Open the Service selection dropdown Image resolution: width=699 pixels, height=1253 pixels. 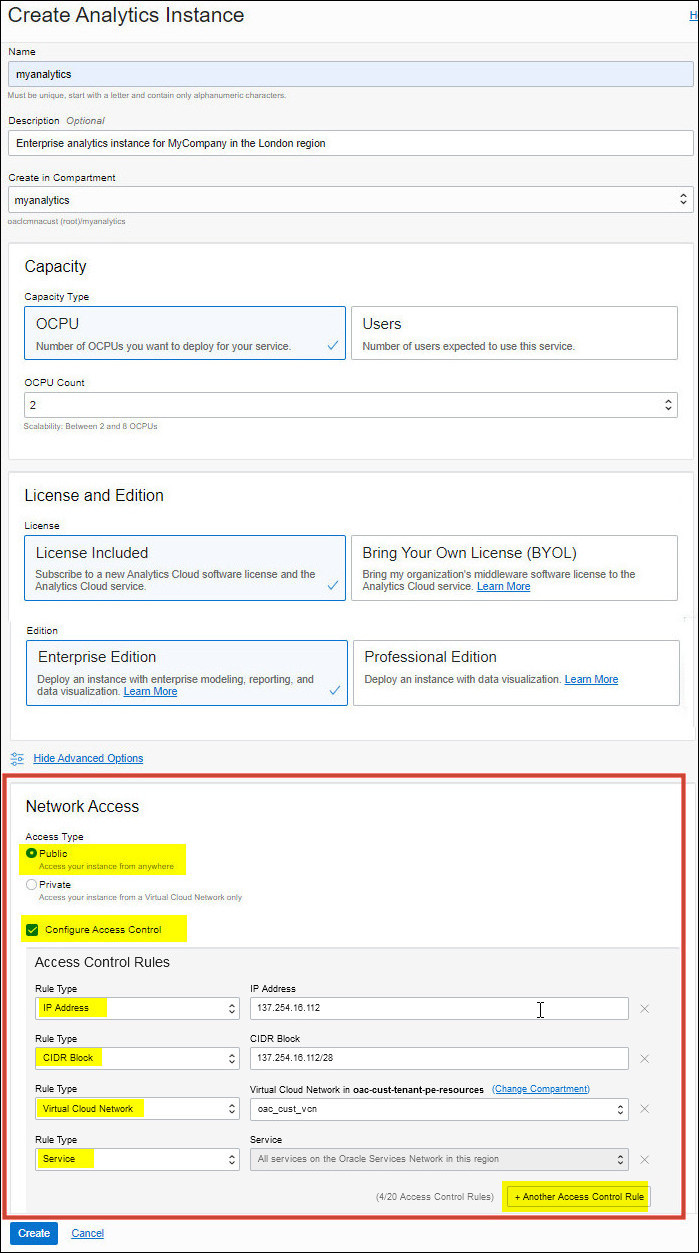point(439,1160)
